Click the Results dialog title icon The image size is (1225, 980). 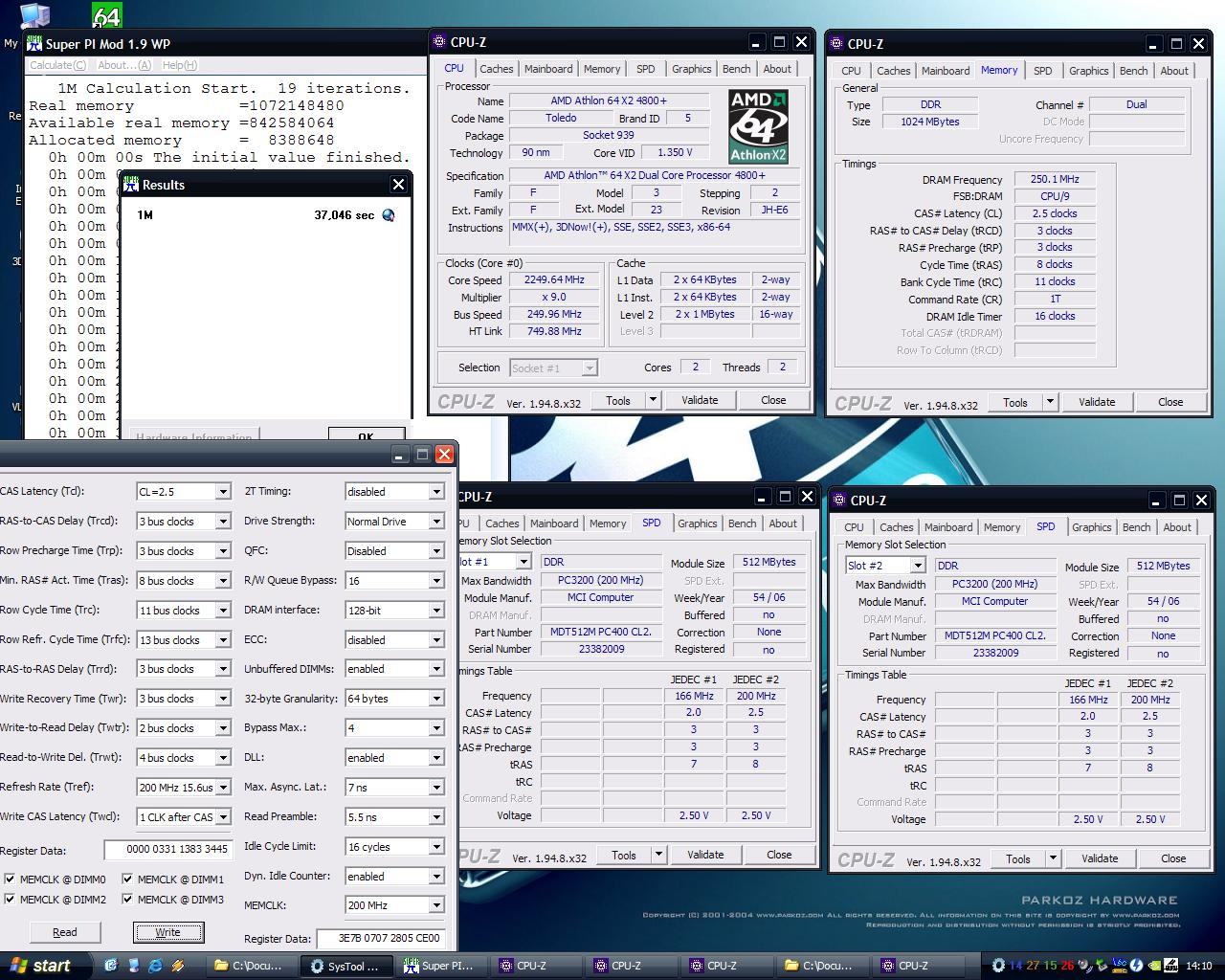(131, 185)
